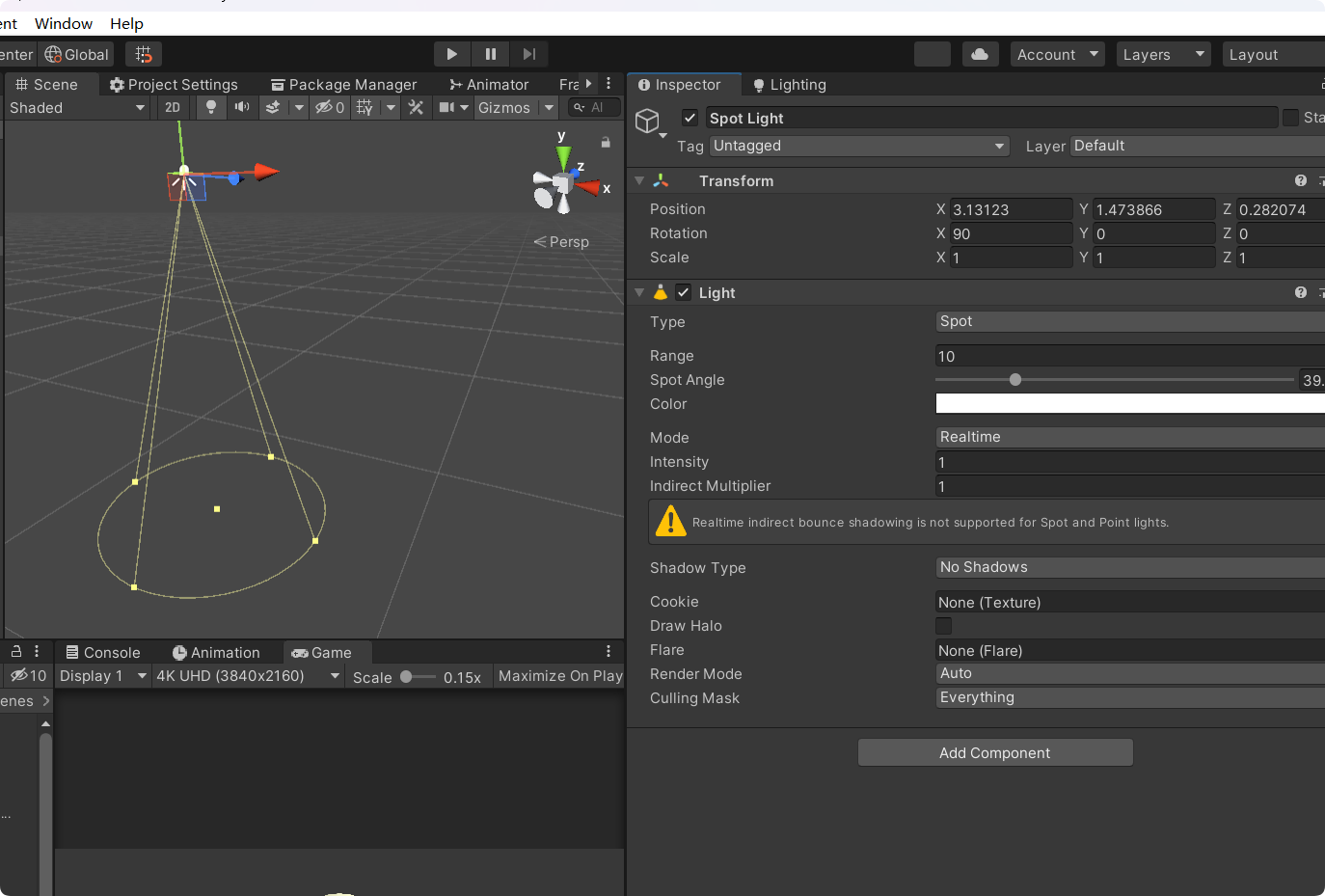Click the red X axis cone on the orientation gizmo
This screenshot has width=1325, height=896.
tap(587, 186)
